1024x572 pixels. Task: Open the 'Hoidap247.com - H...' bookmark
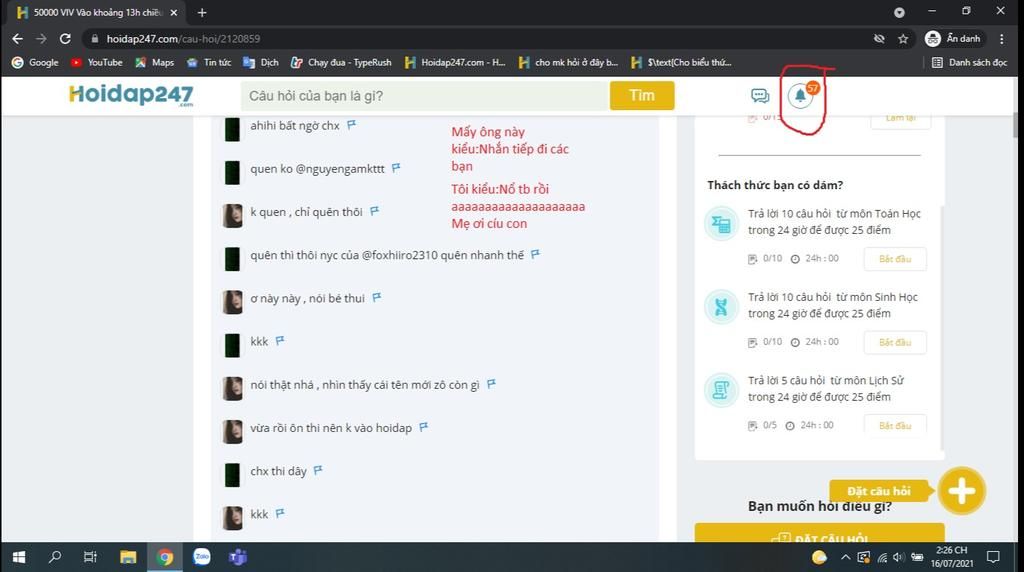coord(455,62)
